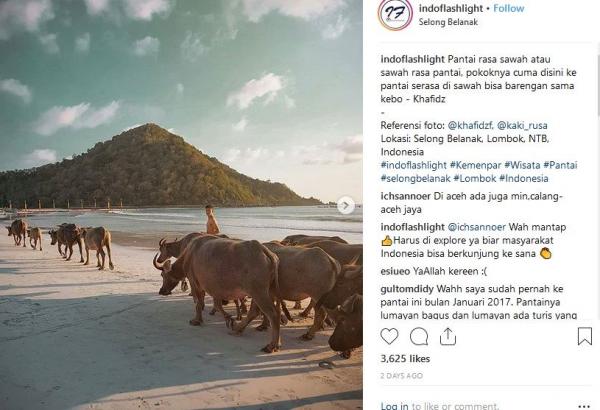Open the 2 days ago timestamp
This screenshot has height=410, width=600.
401,375
